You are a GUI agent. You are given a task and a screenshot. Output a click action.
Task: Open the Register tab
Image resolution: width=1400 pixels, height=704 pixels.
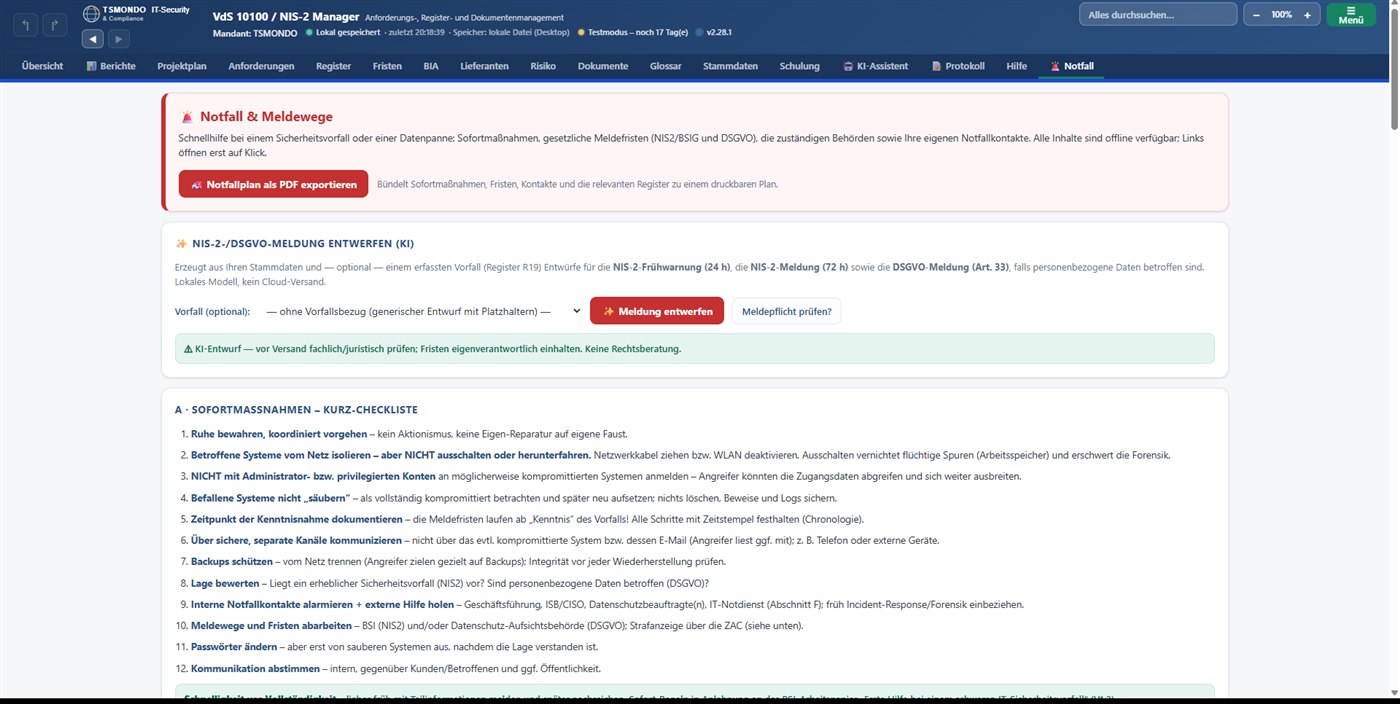tap(333, 66)
